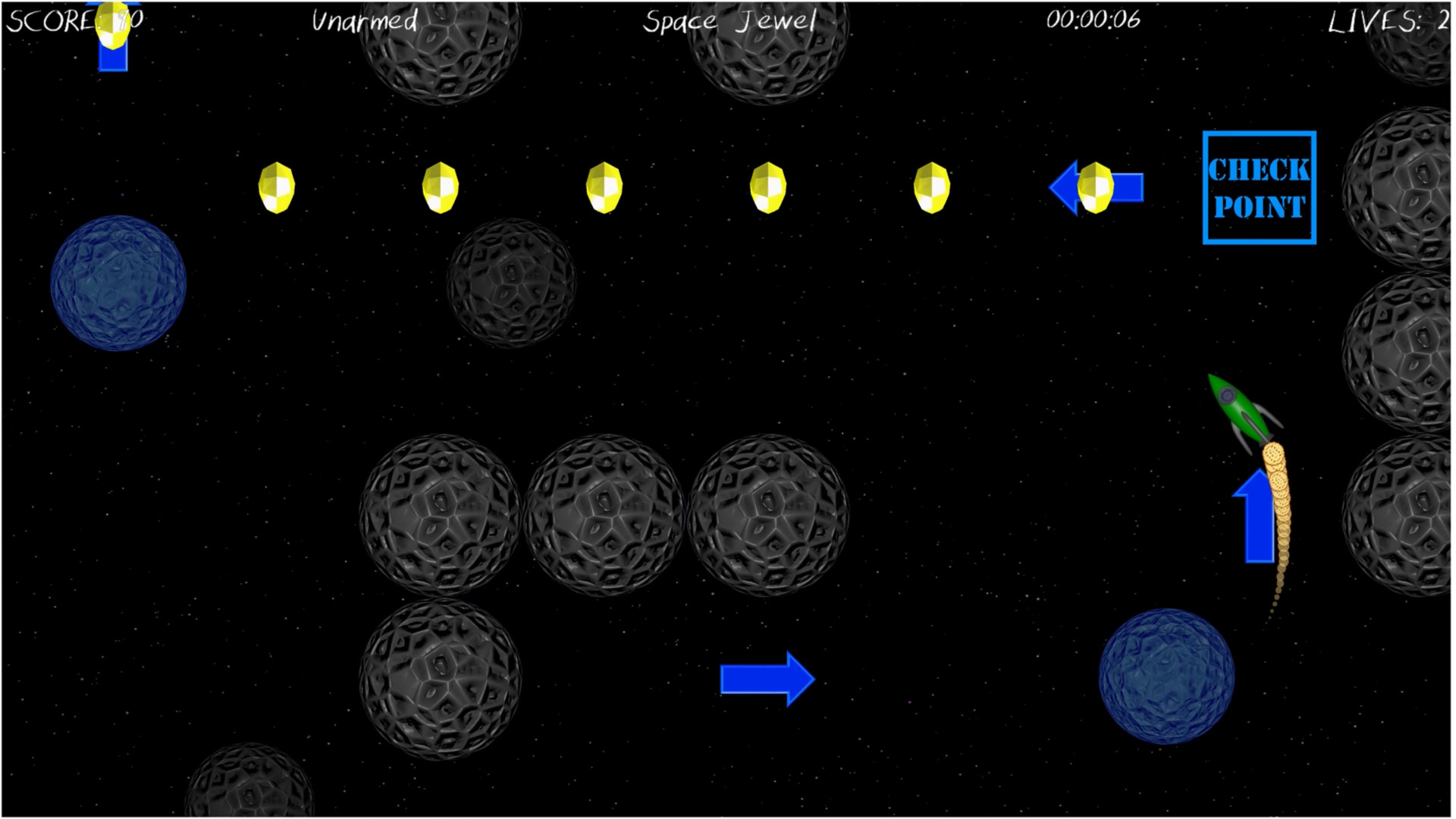Click the jewel on the left arrow

[x=1095, y=187]
